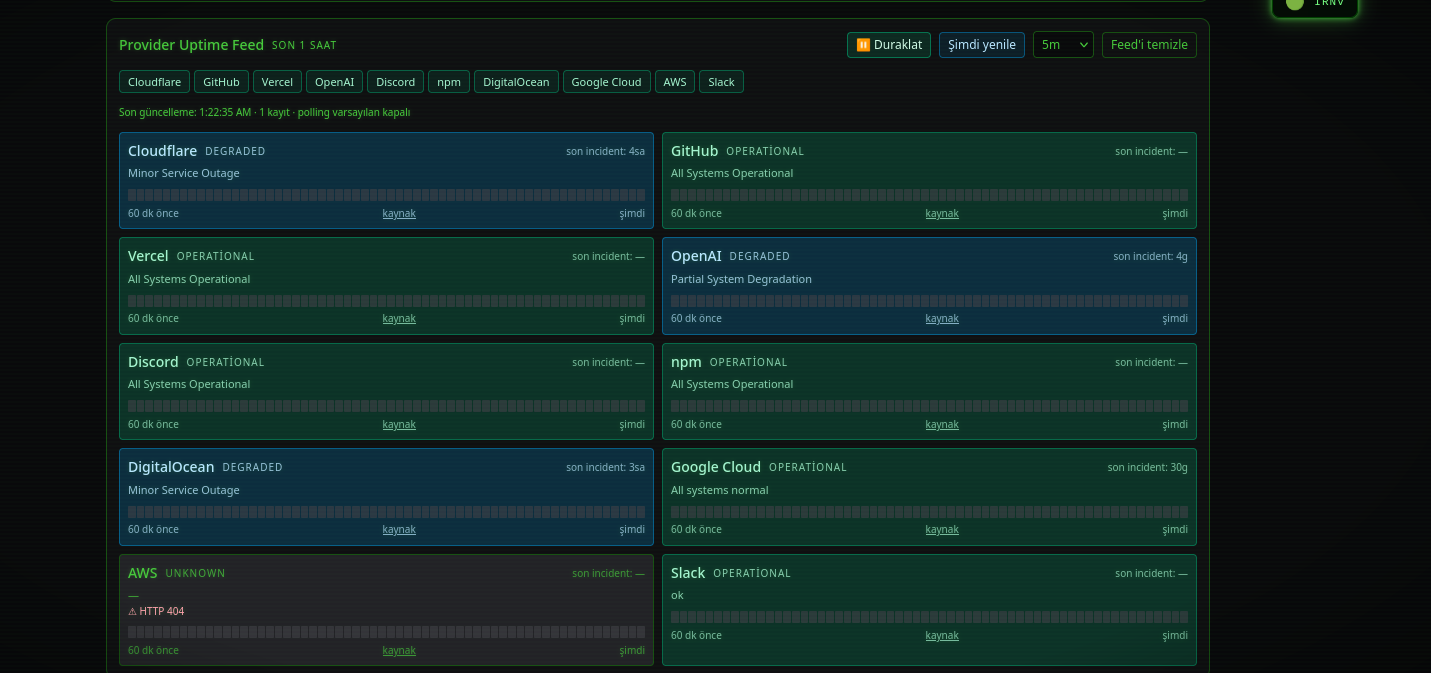
Task: Toggle the Discord provider filter chip
Action: [x=395, y=82]
